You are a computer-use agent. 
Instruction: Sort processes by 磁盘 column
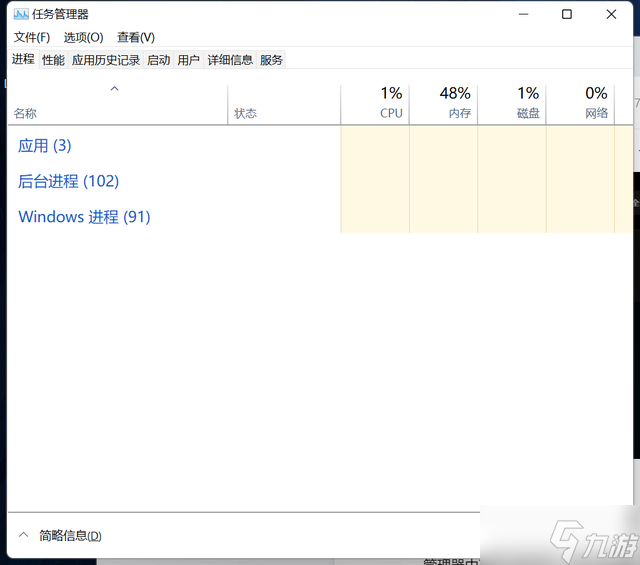pyautogui.click(x=512, y=105)
